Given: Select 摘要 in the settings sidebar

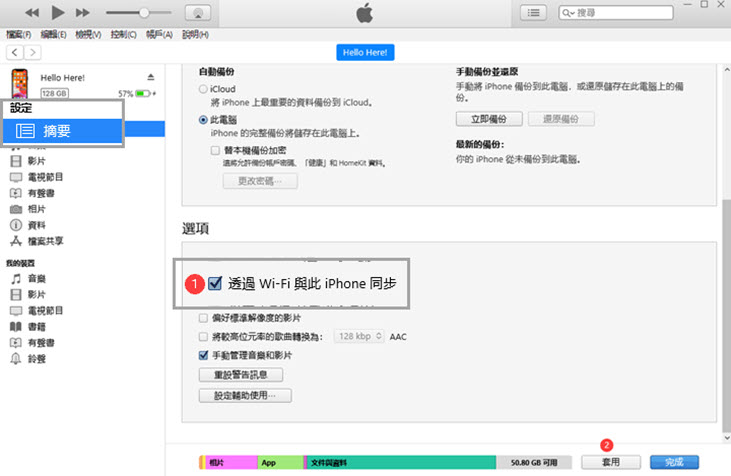Looking at the screenshot, I should [63, 131].
